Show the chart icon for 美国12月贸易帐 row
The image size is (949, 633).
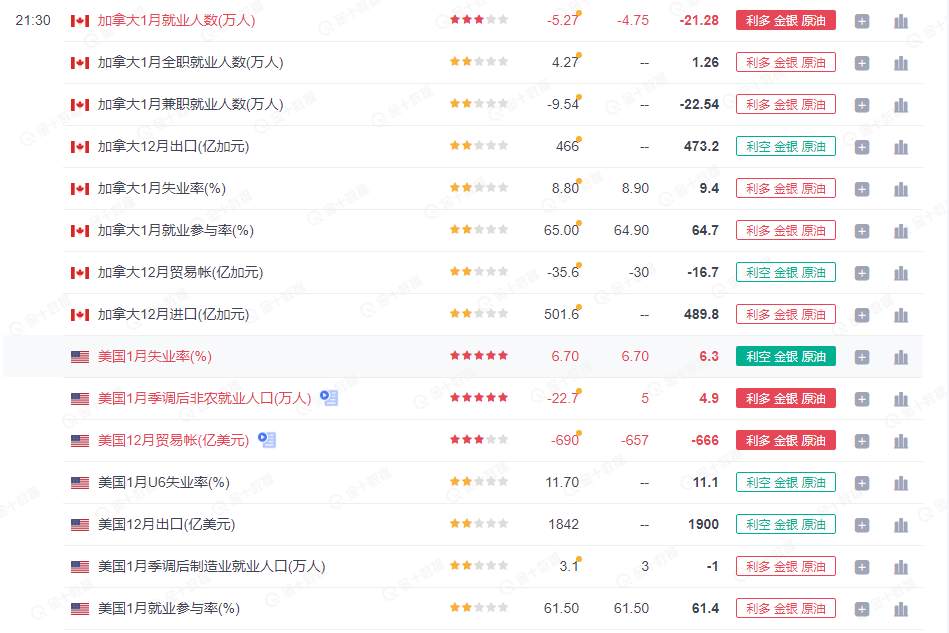coord(901,442)
